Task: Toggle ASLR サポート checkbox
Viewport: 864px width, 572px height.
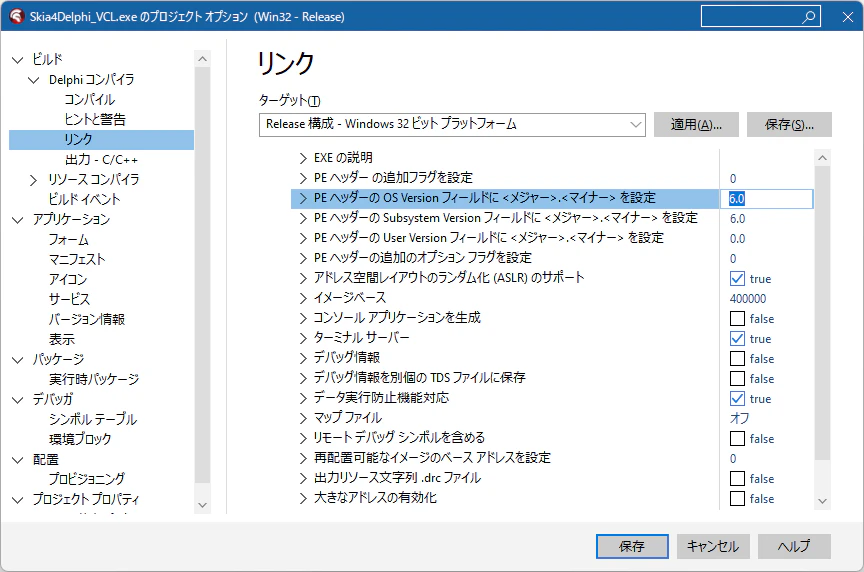Action: click(x=737, y=279)
